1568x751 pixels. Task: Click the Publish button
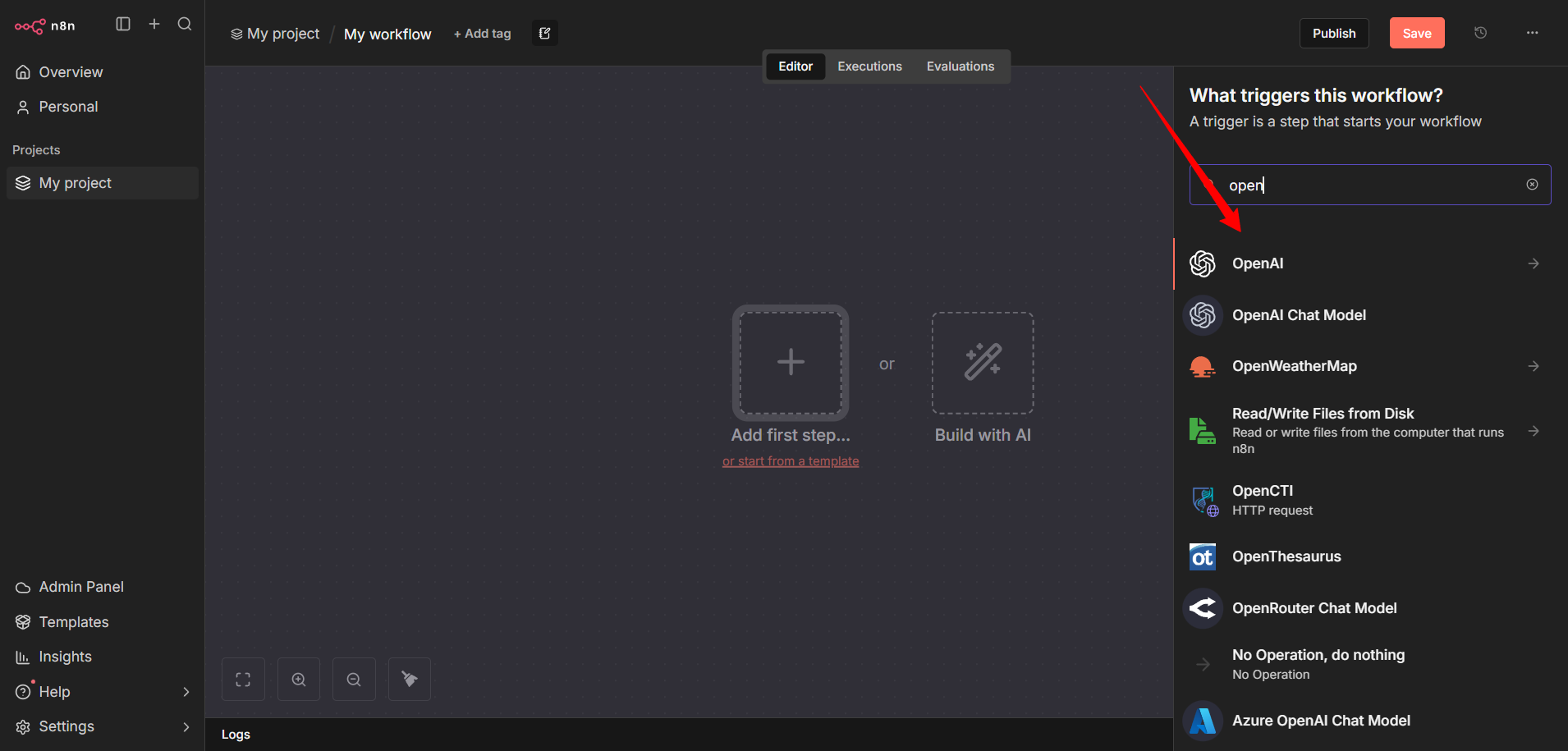pos(1334,33)
